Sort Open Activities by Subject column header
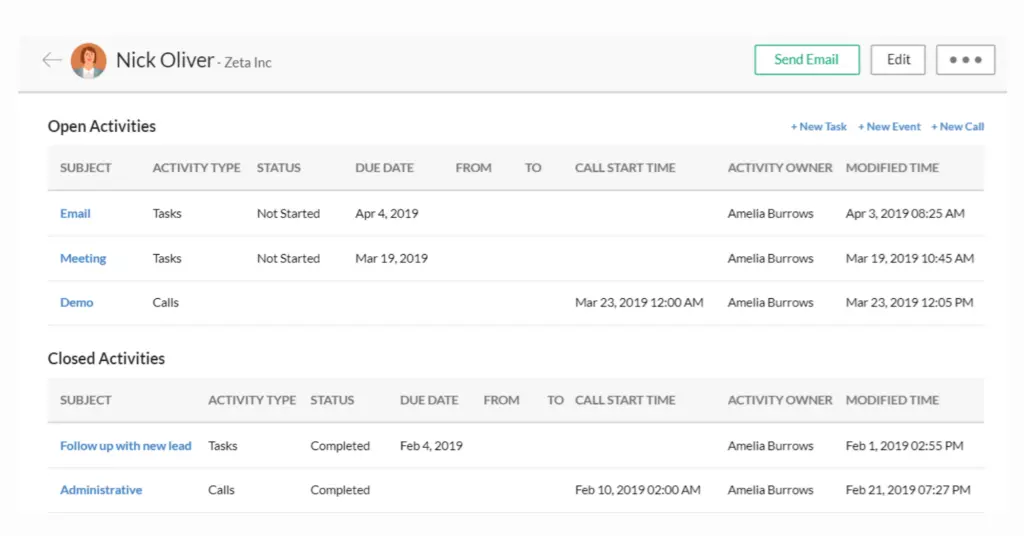The height and width of the screenshot is (536, 1024). coord(86,168)
